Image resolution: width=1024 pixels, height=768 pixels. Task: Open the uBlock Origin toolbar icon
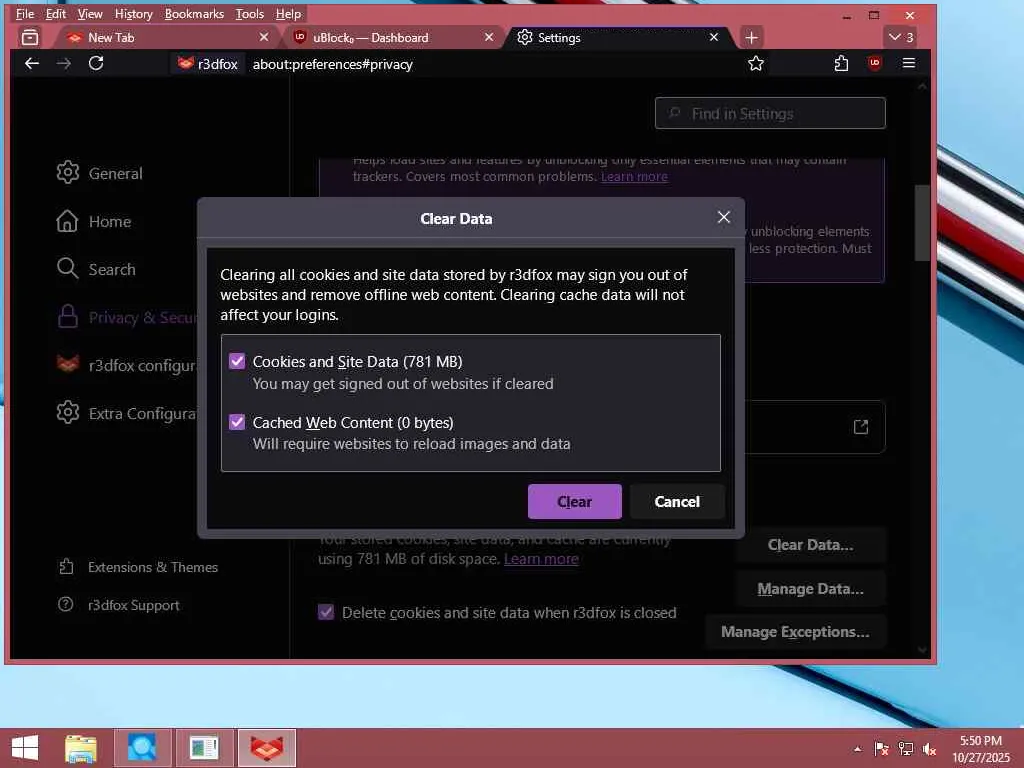874,63
